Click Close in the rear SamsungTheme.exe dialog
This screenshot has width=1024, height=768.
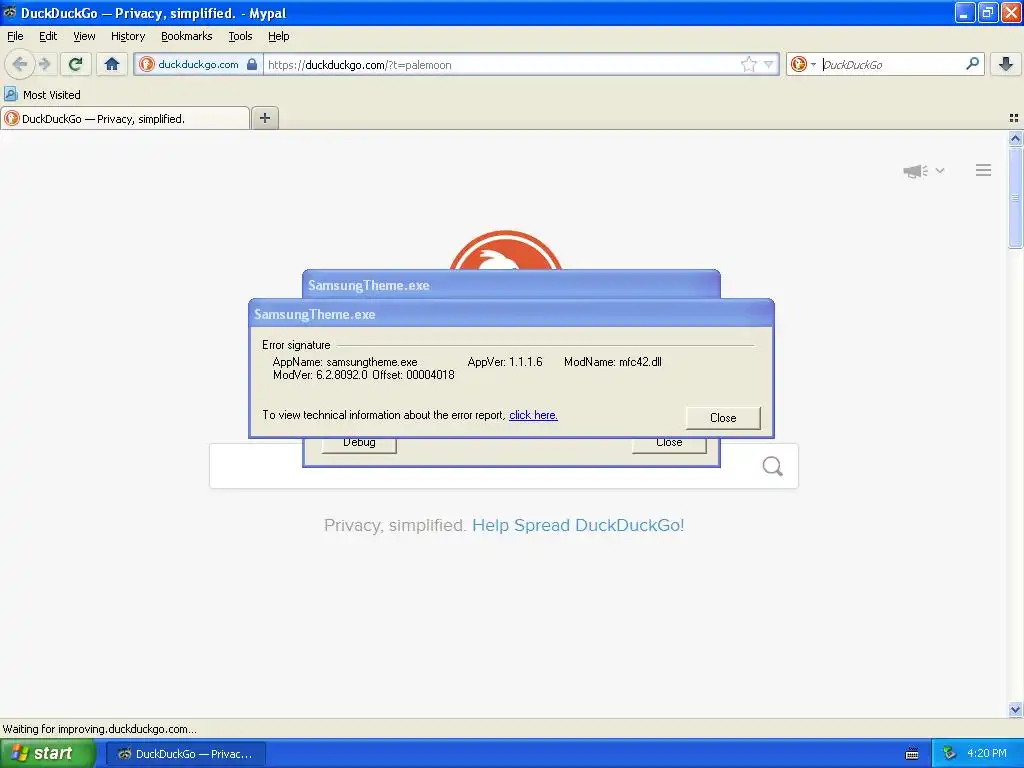click(x=669, y=444)
